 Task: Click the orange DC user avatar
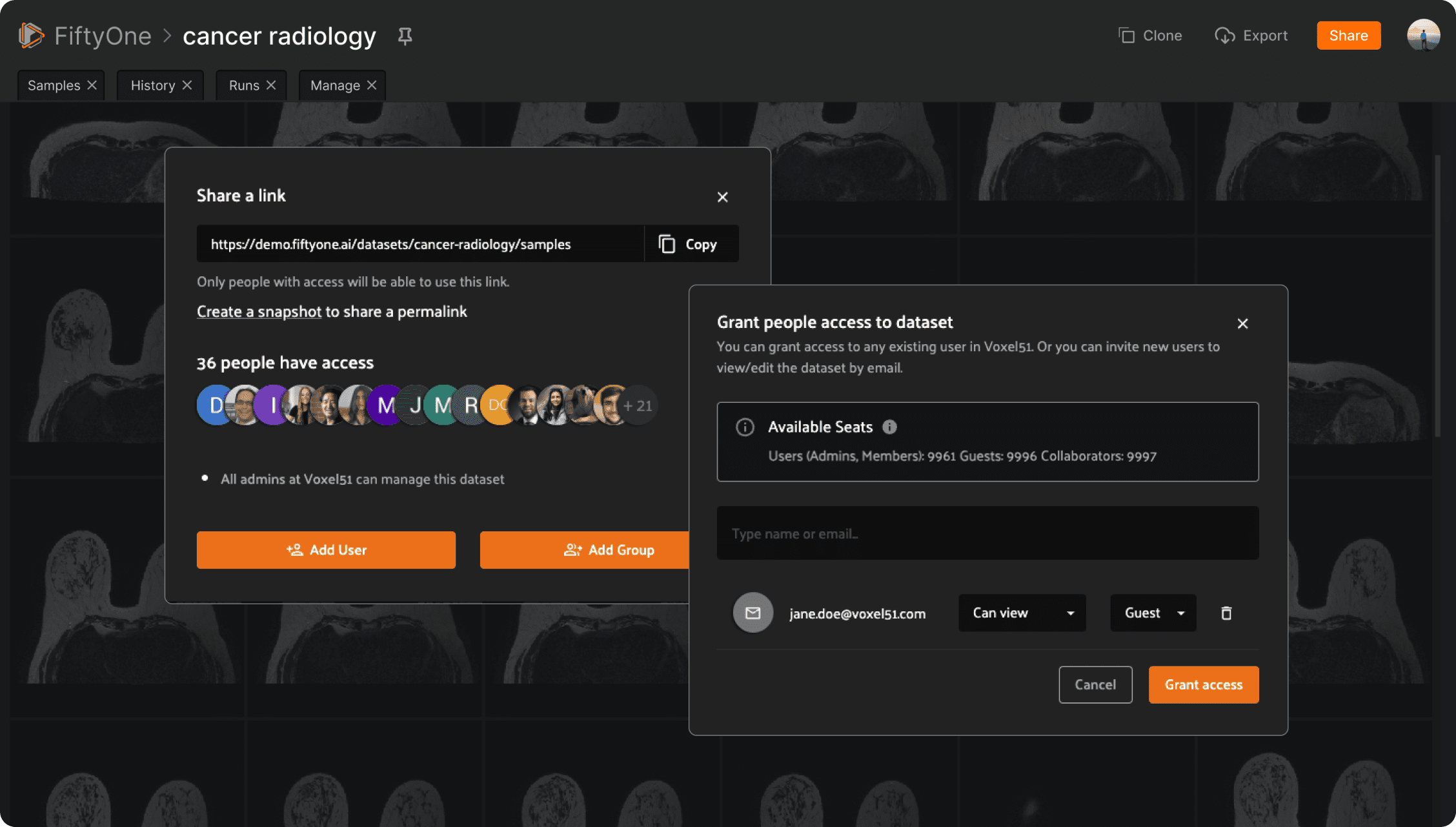coord(498,405)
